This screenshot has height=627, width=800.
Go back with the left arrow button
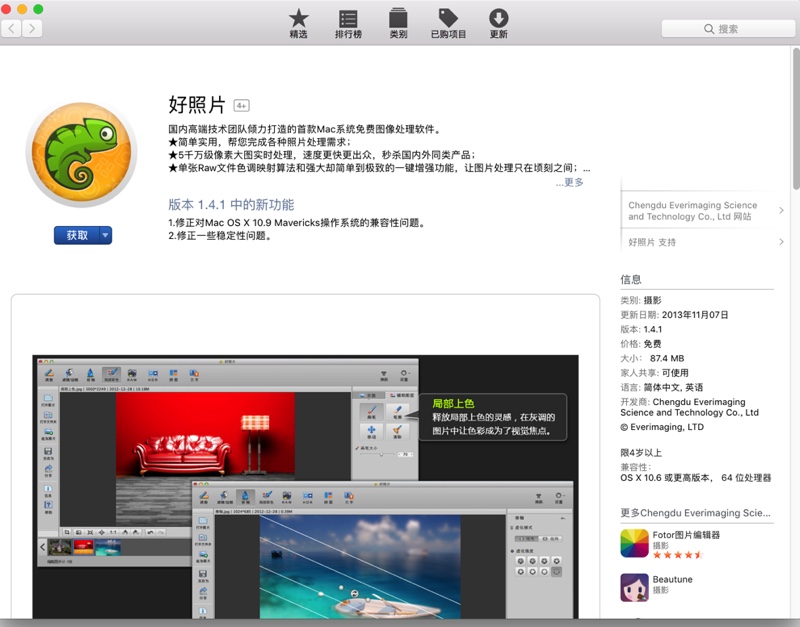[x=11, y=29]
